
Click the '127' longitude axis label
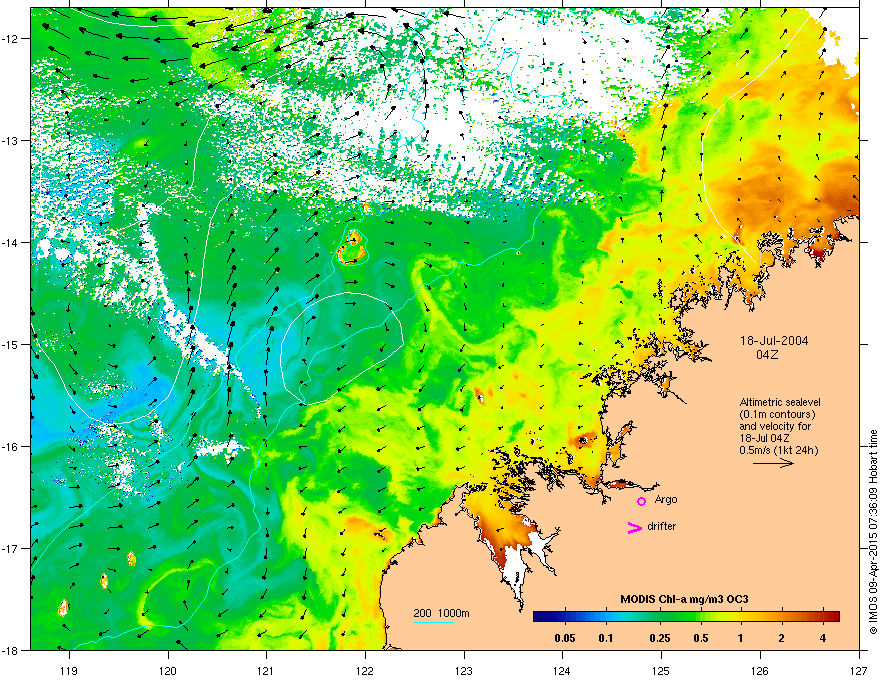pyautogui.click(x=859, y=670)
